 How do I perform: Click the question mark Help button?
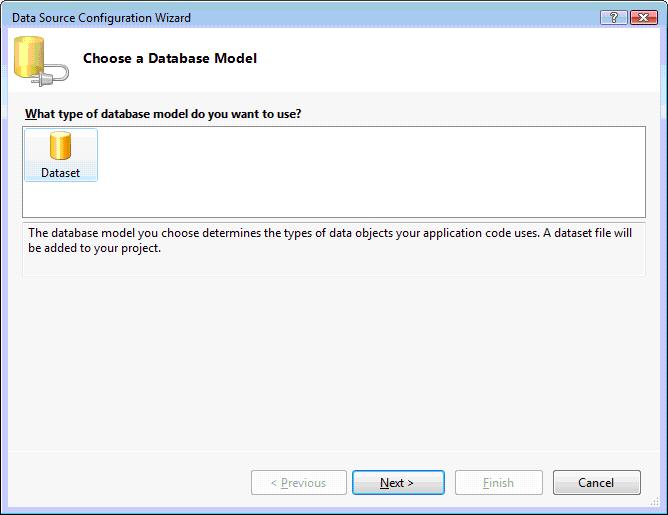[612, 18]
